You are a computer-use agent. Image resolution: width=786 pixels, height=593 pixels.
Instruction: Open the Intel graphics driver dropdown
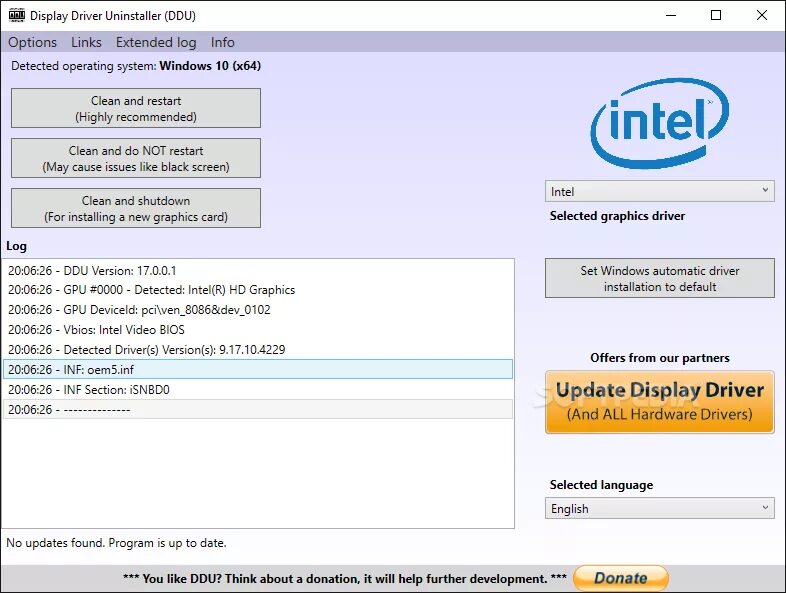point(660,191)
